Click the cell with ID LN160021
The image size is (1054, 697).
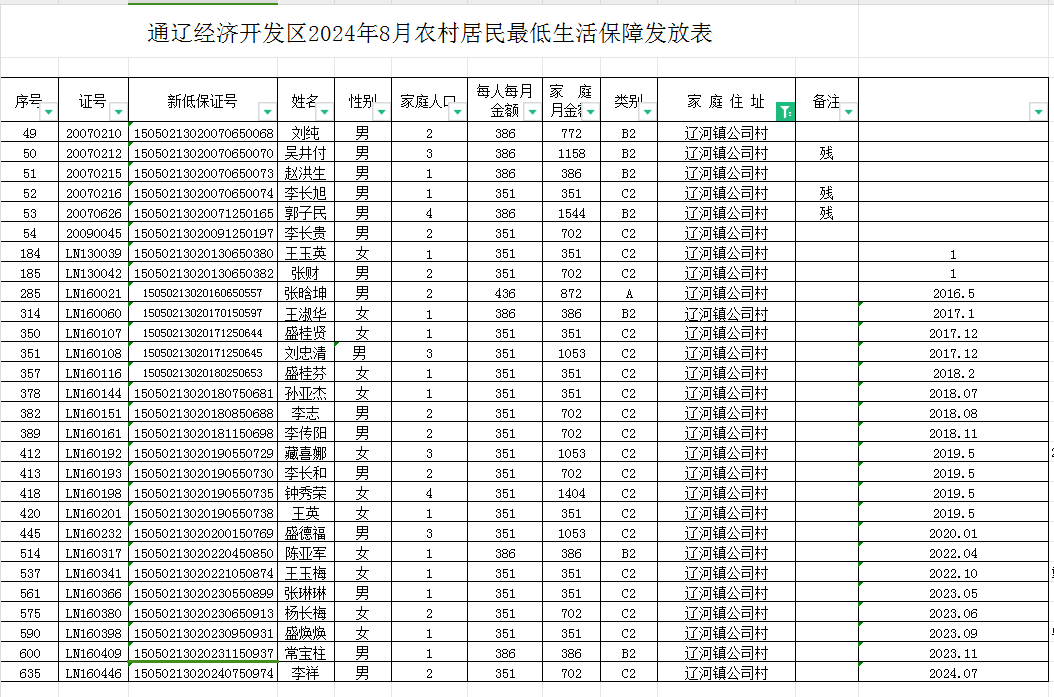(x=93, y=293)
